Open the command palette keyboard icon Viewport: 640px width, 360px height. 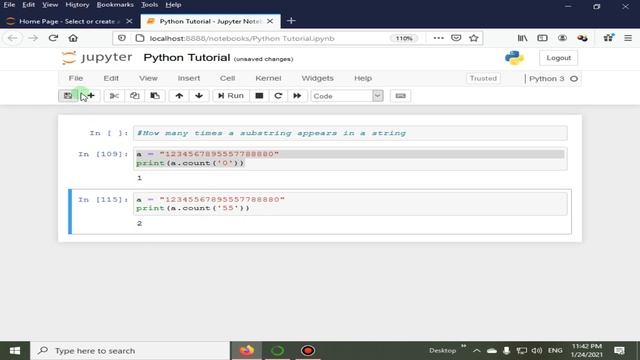[400, 96]
